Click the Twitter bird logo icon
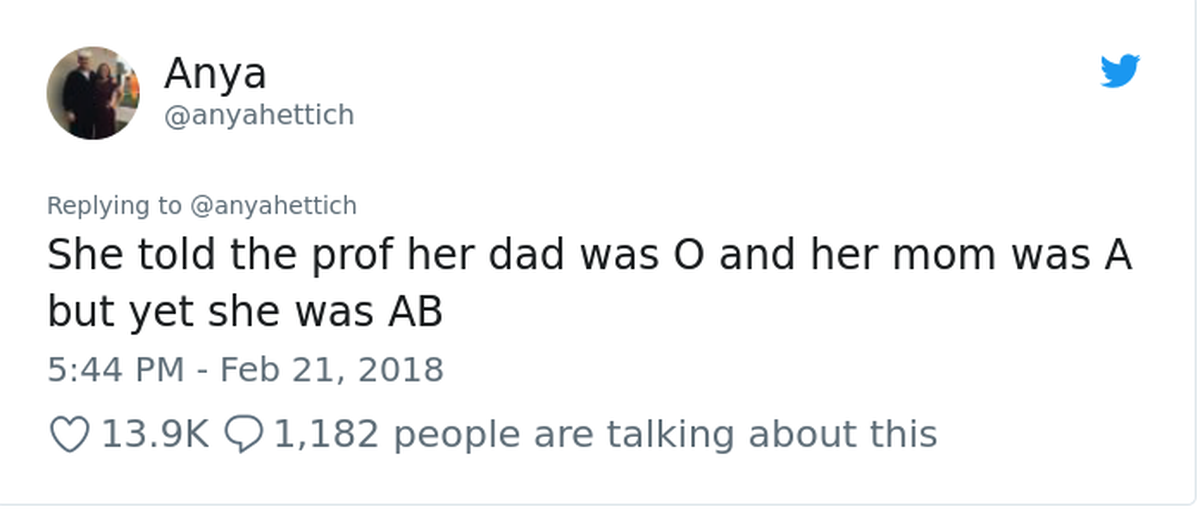The width and height of the screenshot is (1200, 509). (1120, 72)
